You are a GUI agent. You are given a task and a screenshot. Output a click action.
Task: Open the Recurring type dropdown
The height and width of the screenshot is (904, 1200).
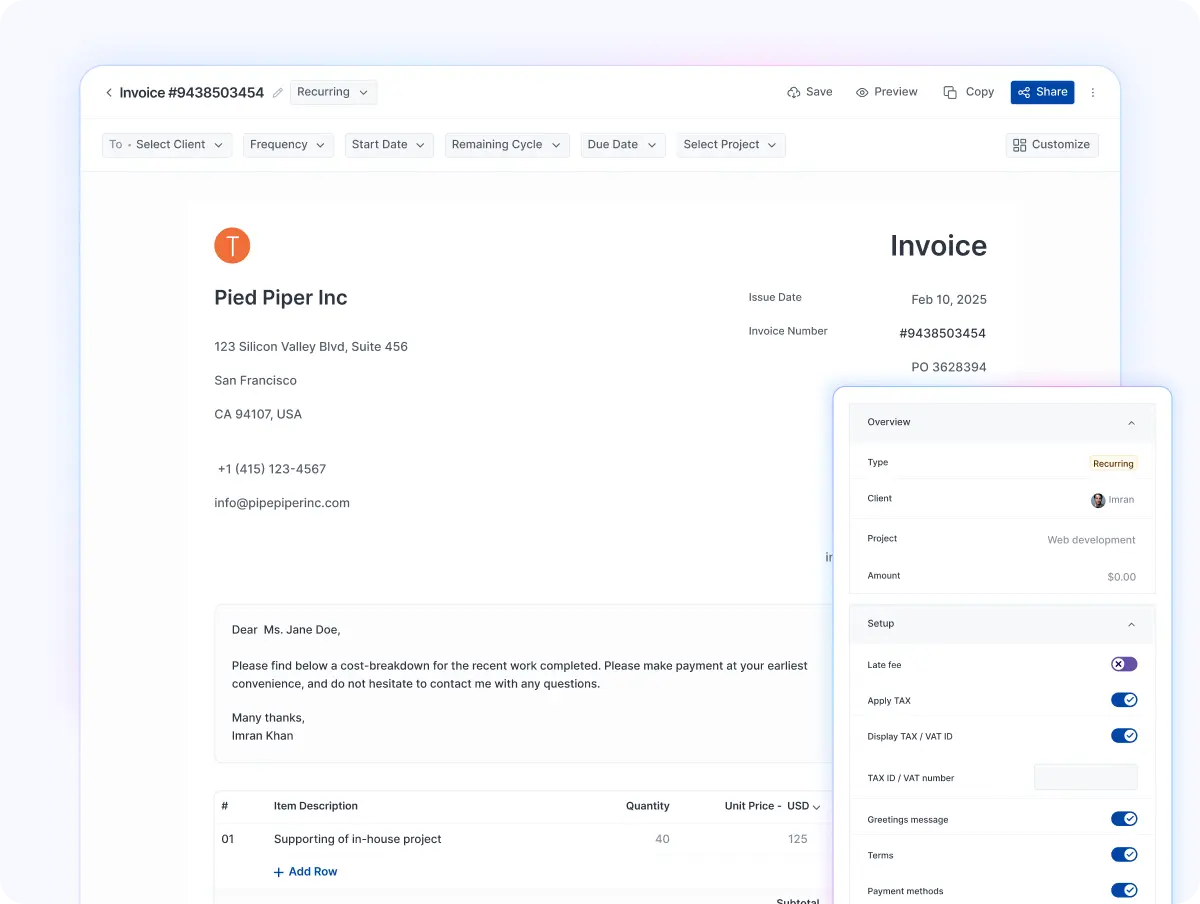[333, 92]
